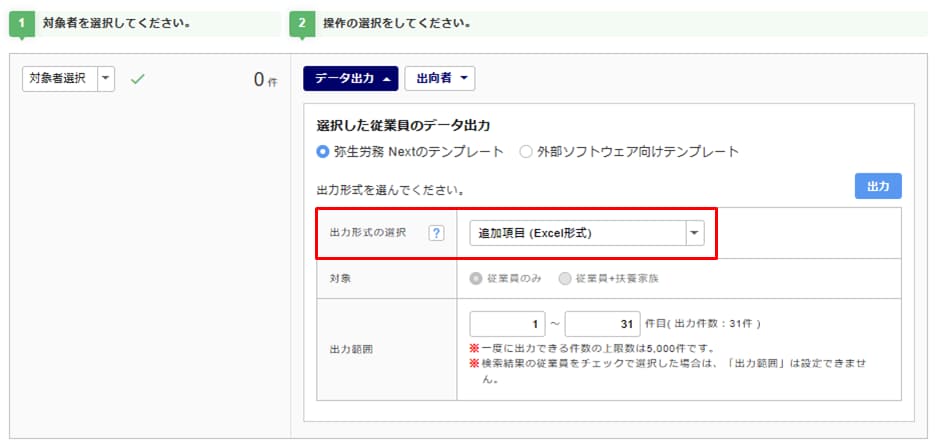Click the 出力形式の選択 label
Image resolution: width=938 pixels, height=448 pixels.
click(x=367, y=233)
